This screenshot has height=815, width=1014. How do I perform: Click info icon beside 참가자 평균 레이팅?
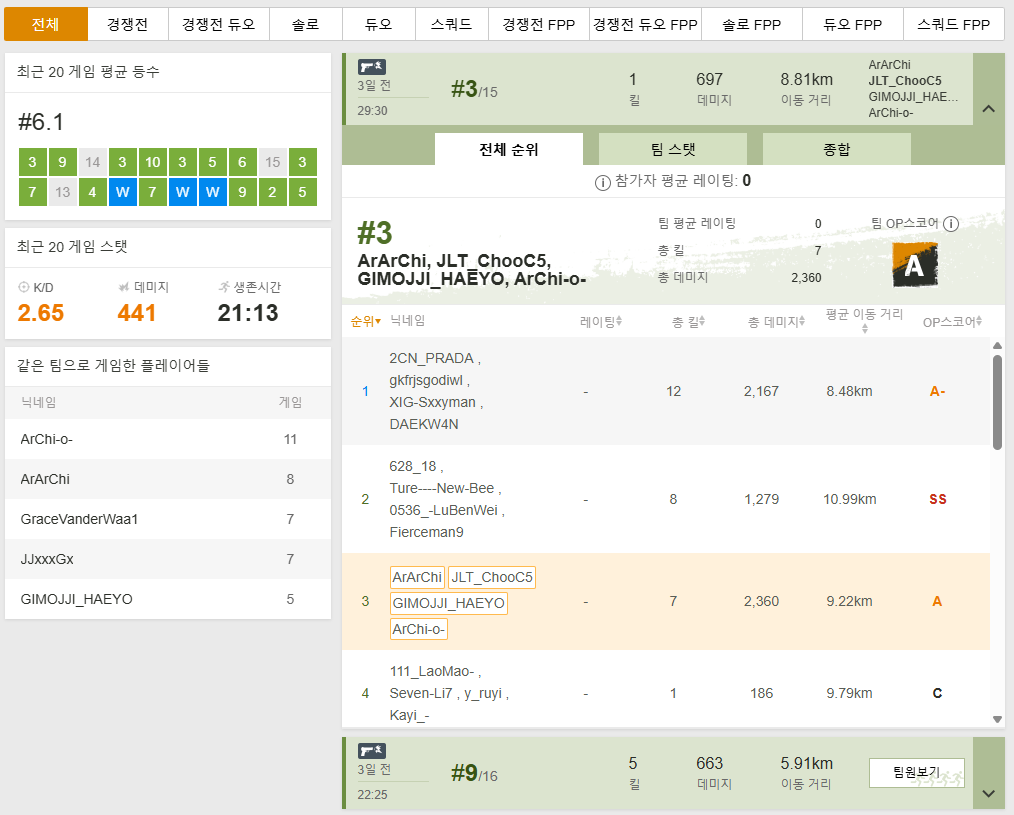coord(603,182)
